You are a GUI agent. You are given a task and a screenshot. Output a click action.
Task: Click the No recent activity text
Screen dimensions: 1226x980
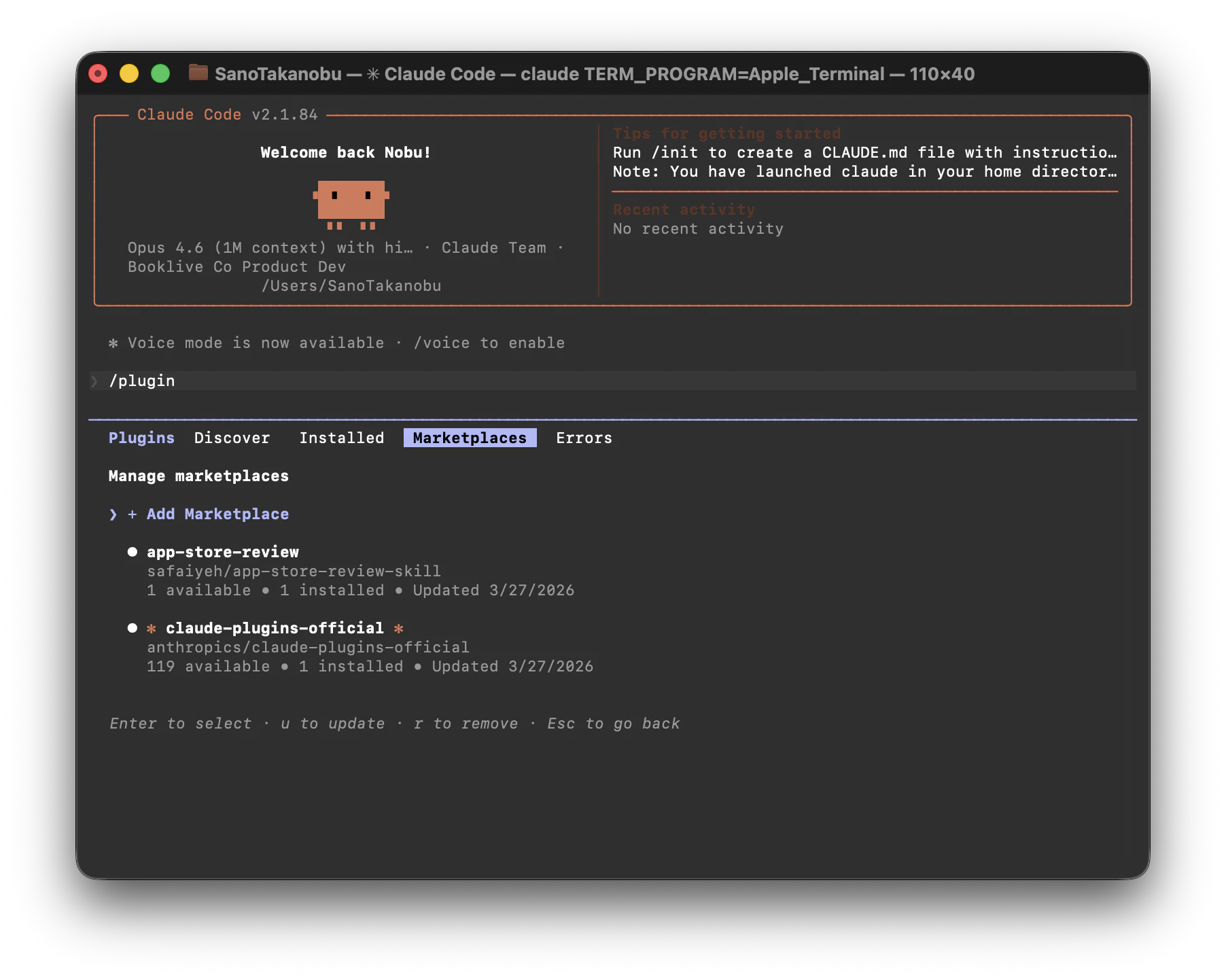pos(698,228)
